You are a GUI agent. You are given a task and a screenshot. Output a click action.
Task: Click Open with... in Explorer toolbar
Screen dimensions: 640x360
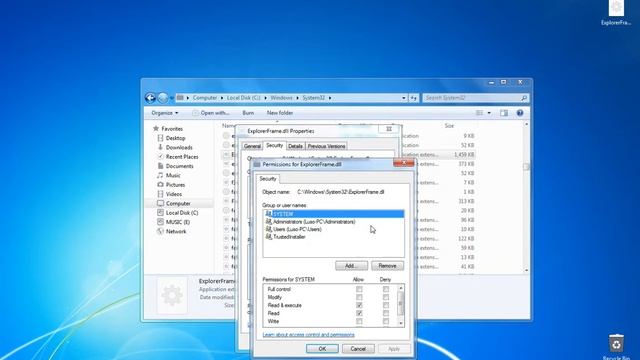(211, 113)
